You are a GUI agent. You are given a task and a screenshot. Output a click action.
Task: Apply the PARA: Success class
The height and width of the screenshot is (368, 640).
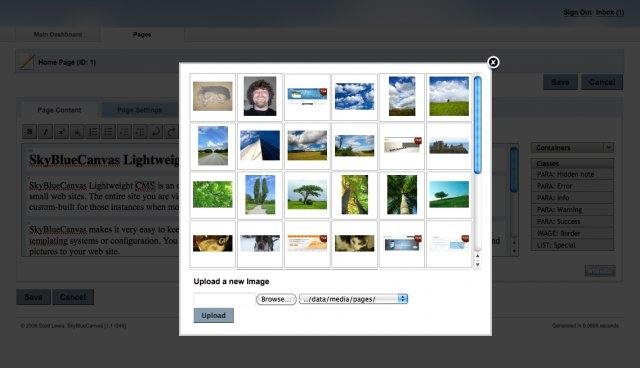[572, 222]
